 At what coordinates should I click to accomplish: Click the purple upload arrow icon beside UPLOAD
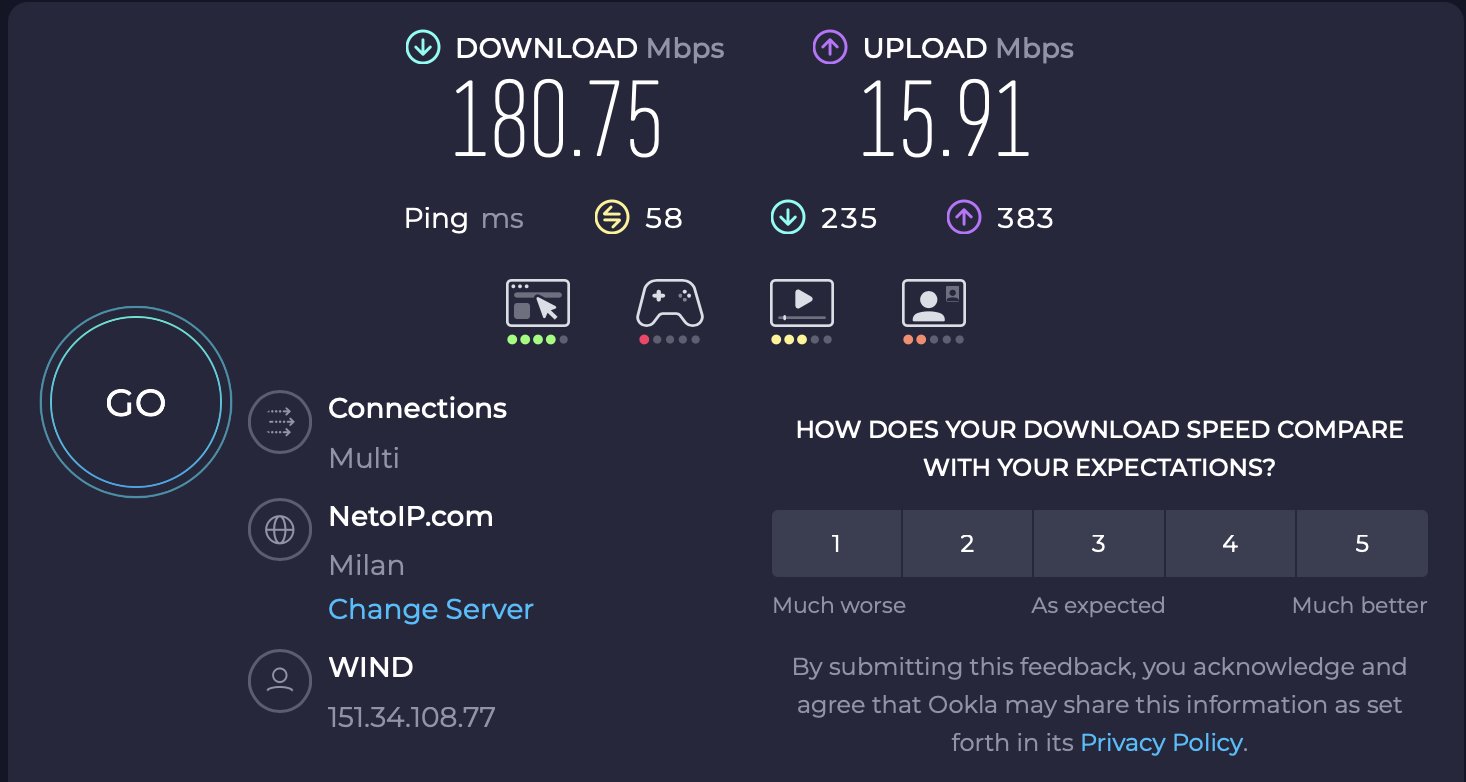831,48
